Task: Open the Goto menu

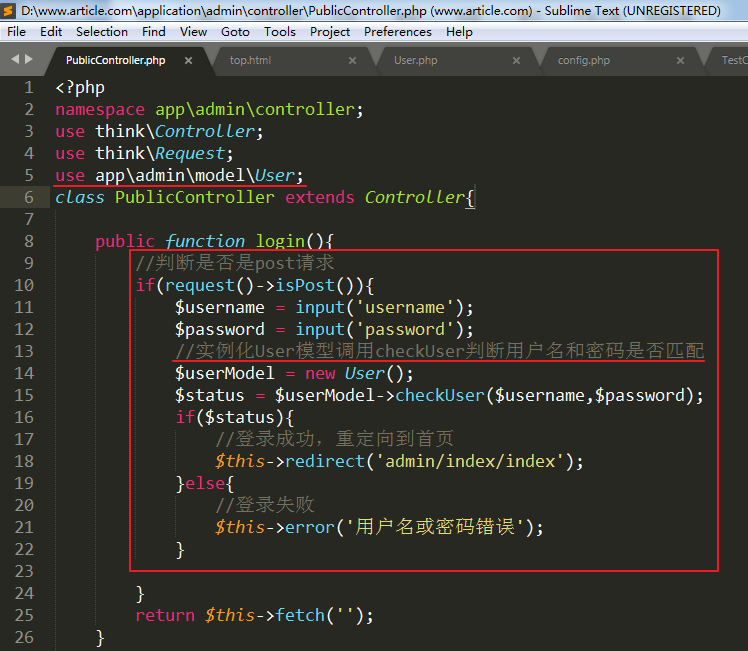Action: coord(235,32)
